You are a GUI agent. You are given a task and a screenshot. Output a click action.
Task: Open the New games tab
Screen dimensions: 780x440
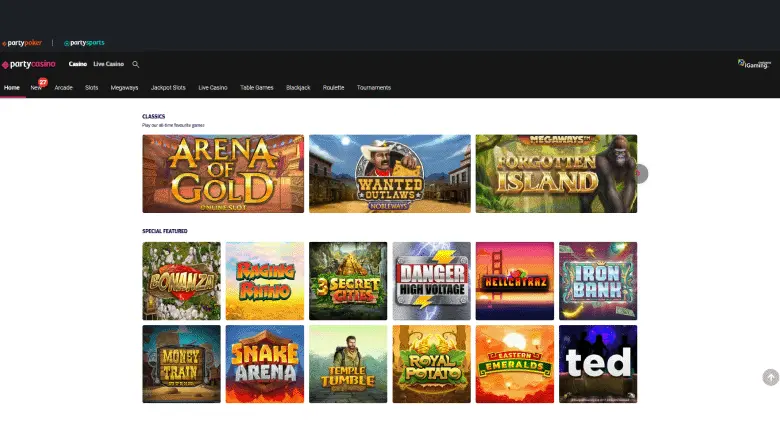tap(36, 88)
